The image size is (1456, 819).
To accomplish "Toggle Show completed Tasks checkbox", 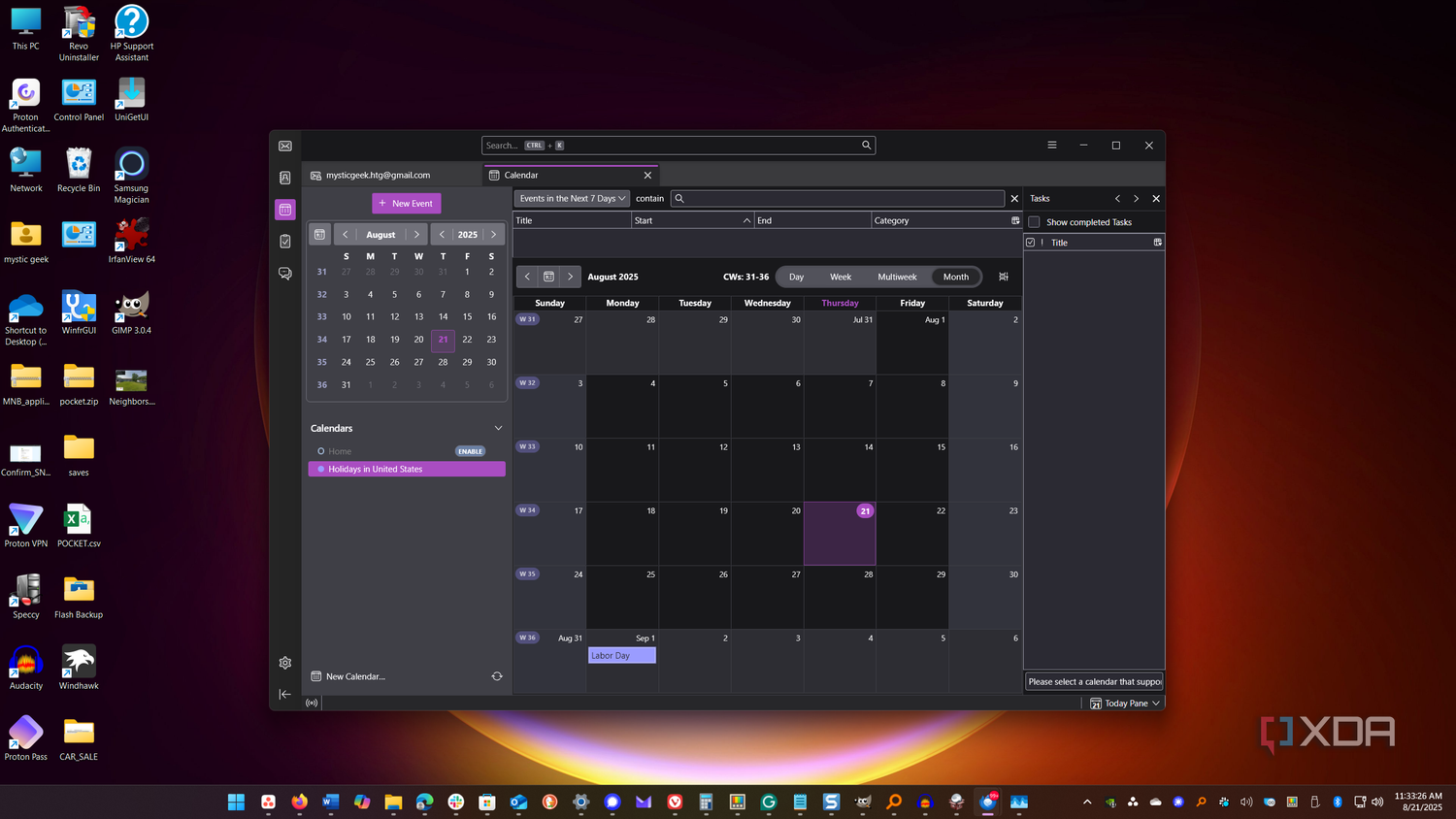I will pos(1035,222).
